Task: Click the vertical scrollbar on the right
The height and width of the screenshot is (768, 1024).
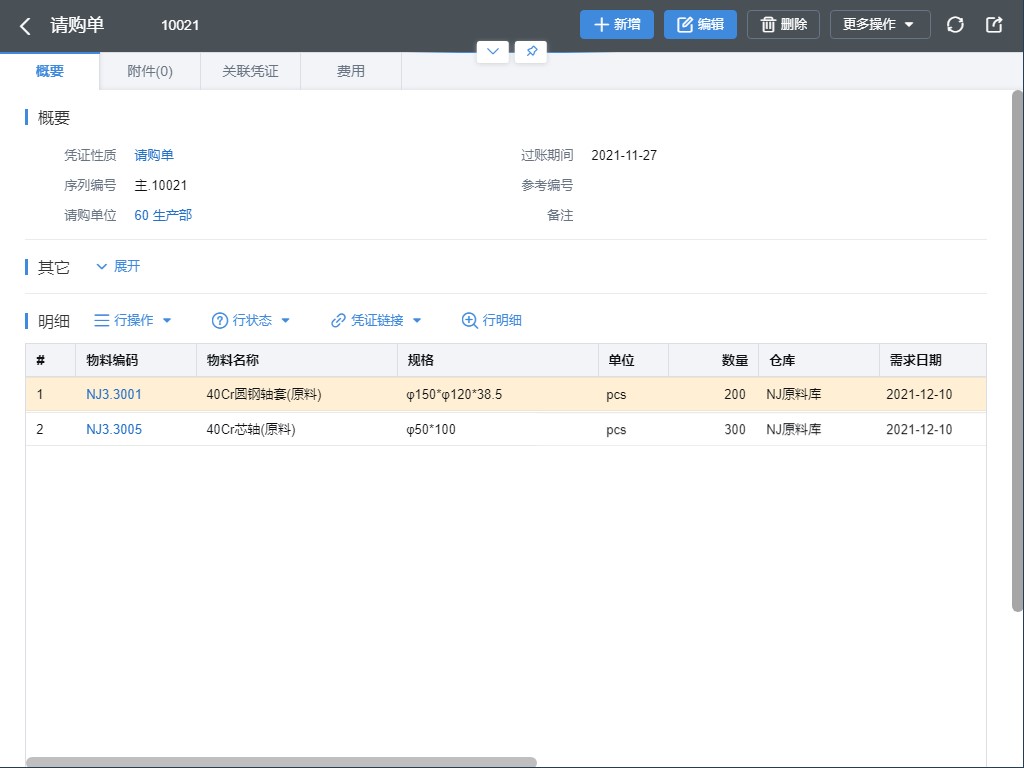Action: (x=1017, y=351)
